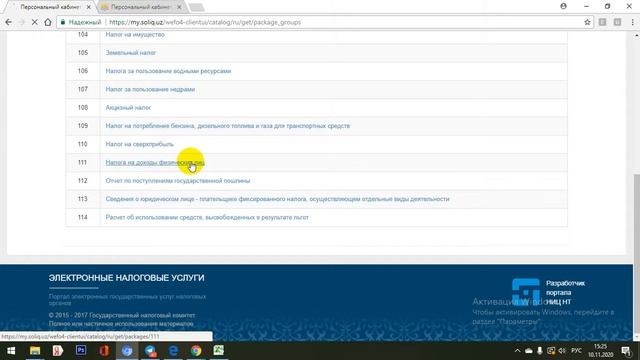Image resolution: width=640 pixels, height=360 pixels.
Task: Click the extension icon beside the Chrome menu
Action: tap(617, 22)
